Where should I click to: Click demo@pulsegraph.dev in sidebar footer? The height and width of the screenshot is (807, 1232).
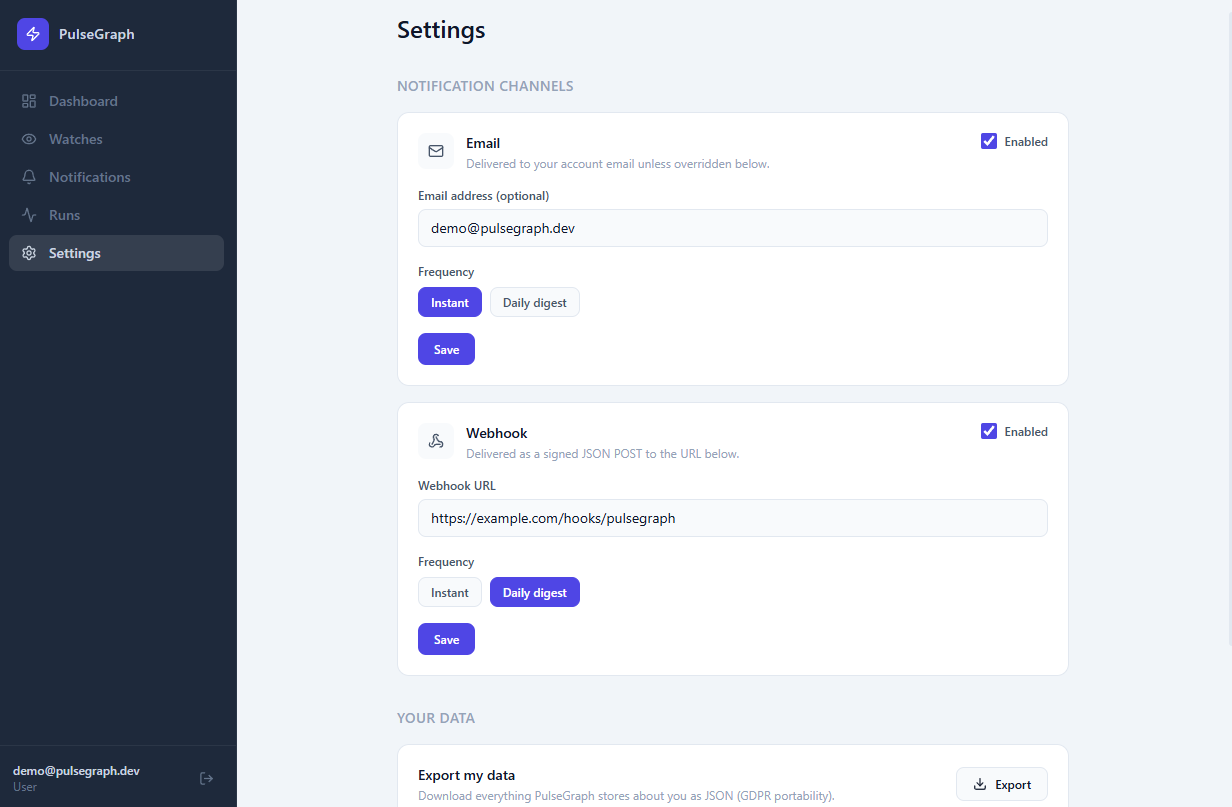click(x=76, y=771)
